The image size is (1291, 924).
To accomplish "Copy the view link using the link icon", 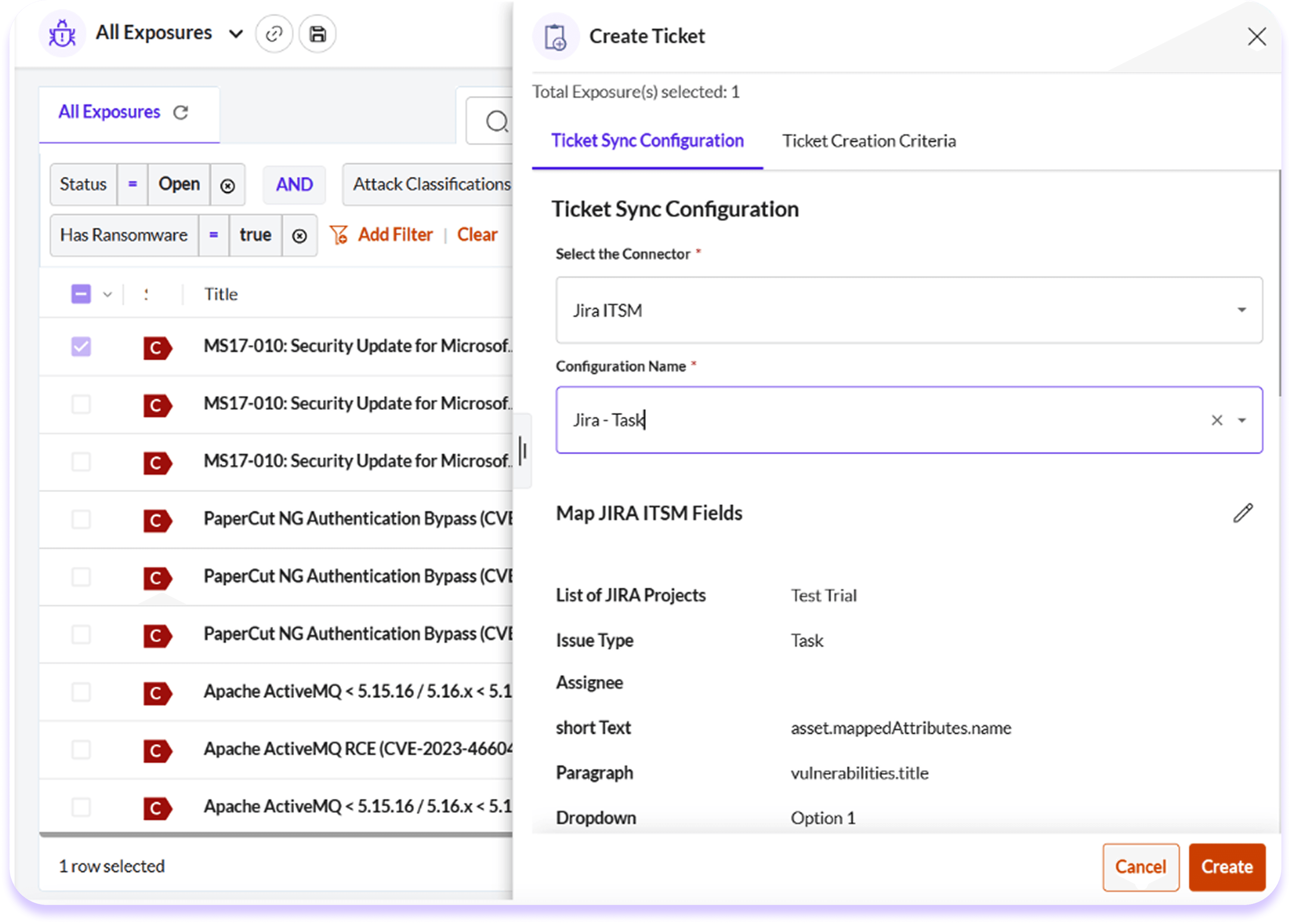I will [x=275, y=34].
